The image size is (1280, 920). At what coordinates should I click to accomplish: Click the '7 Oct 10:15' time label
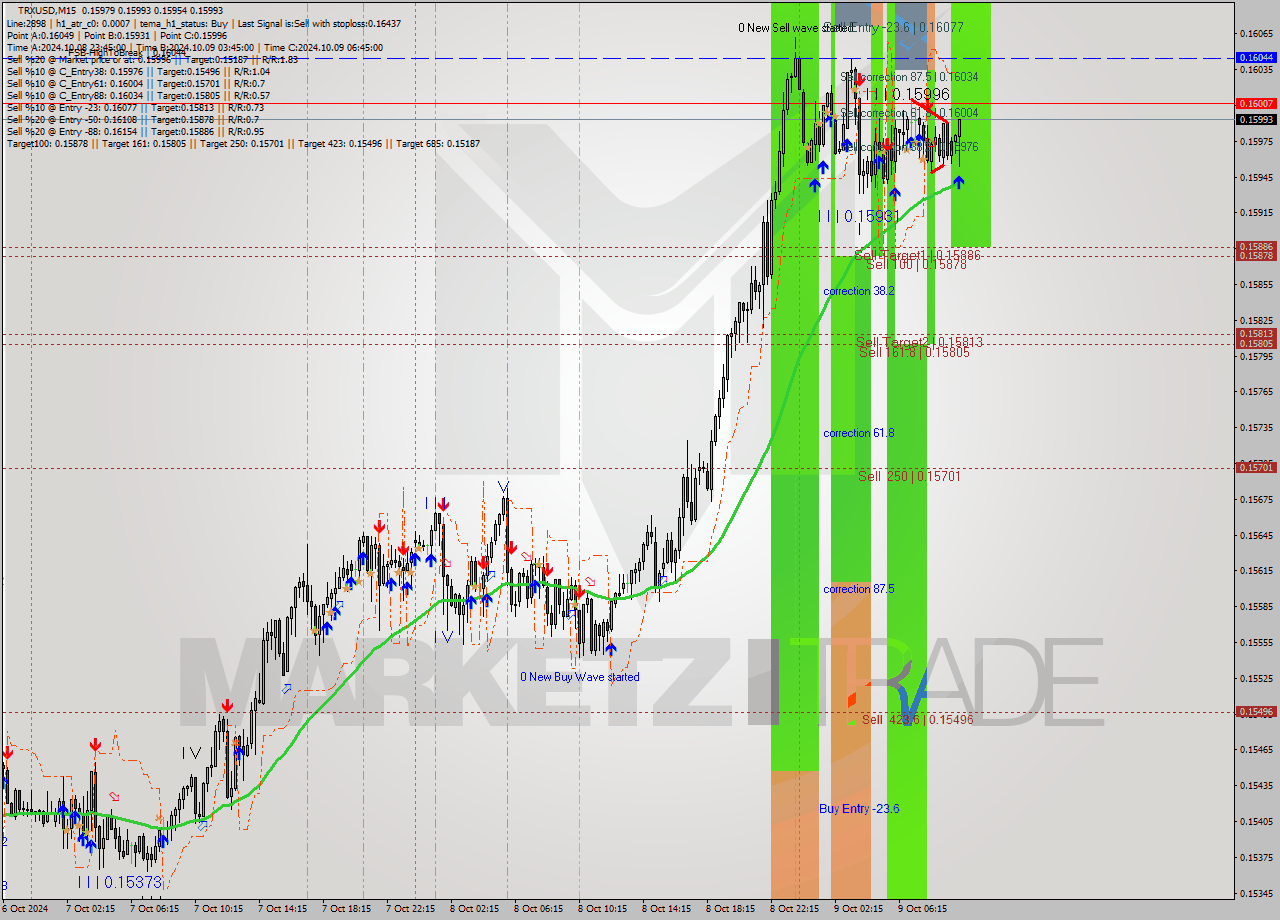[x=218, y=909]
